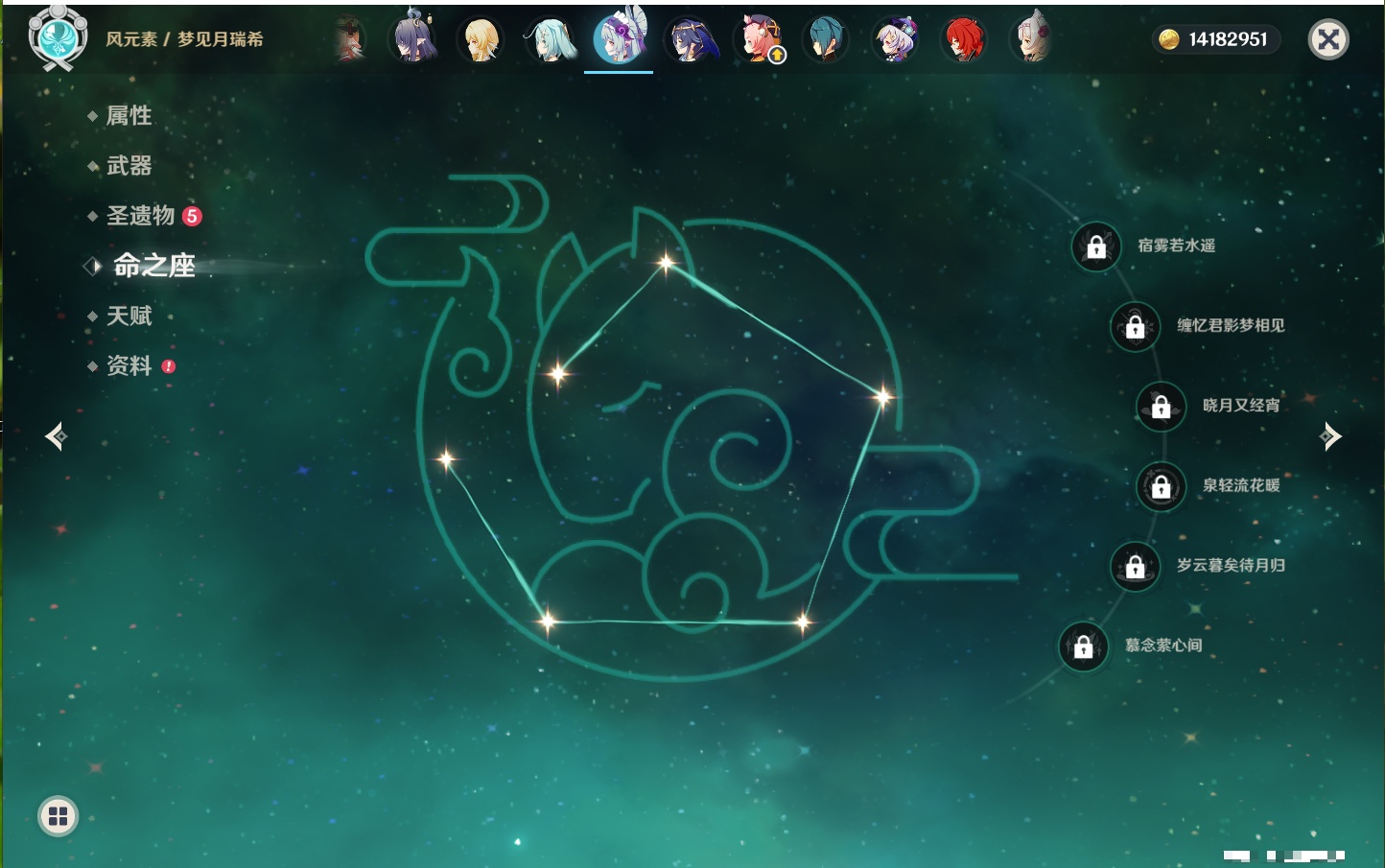The image size is (1385, 868).
Task: Select the light teal-haired character avatar
Action: click(x=550, y=39)
